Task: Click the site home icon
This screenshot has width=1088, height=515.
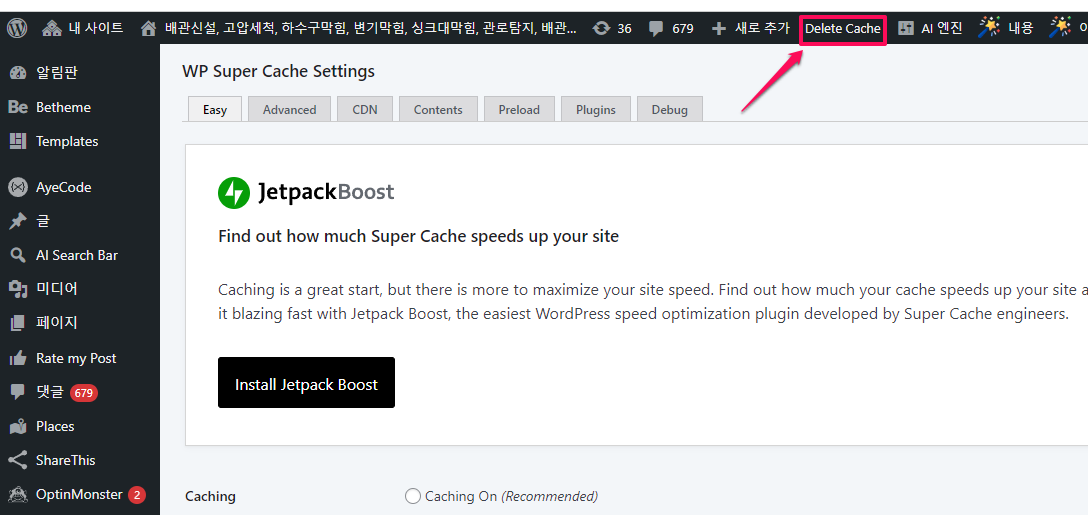Action: [148, 28]
